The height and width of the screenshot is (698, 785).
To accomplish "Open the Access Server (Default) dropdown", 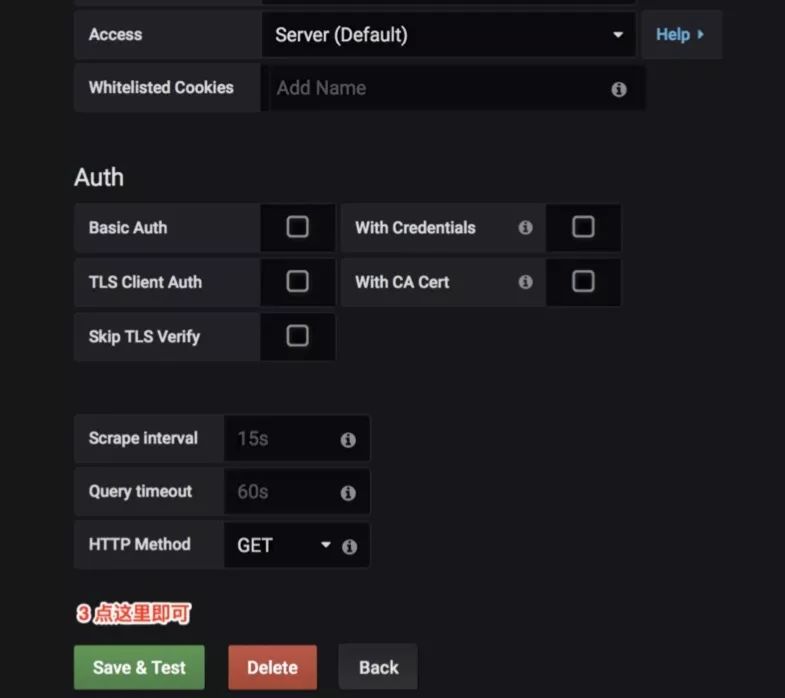I will coord(449,35).
